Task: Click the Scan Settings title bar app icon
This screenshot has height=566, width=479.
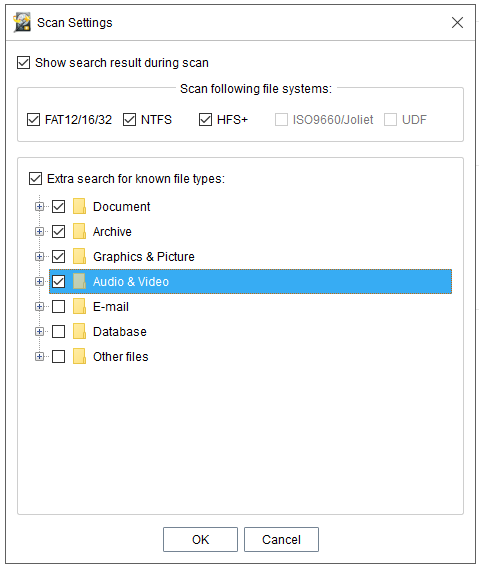Action: [22, 22]
